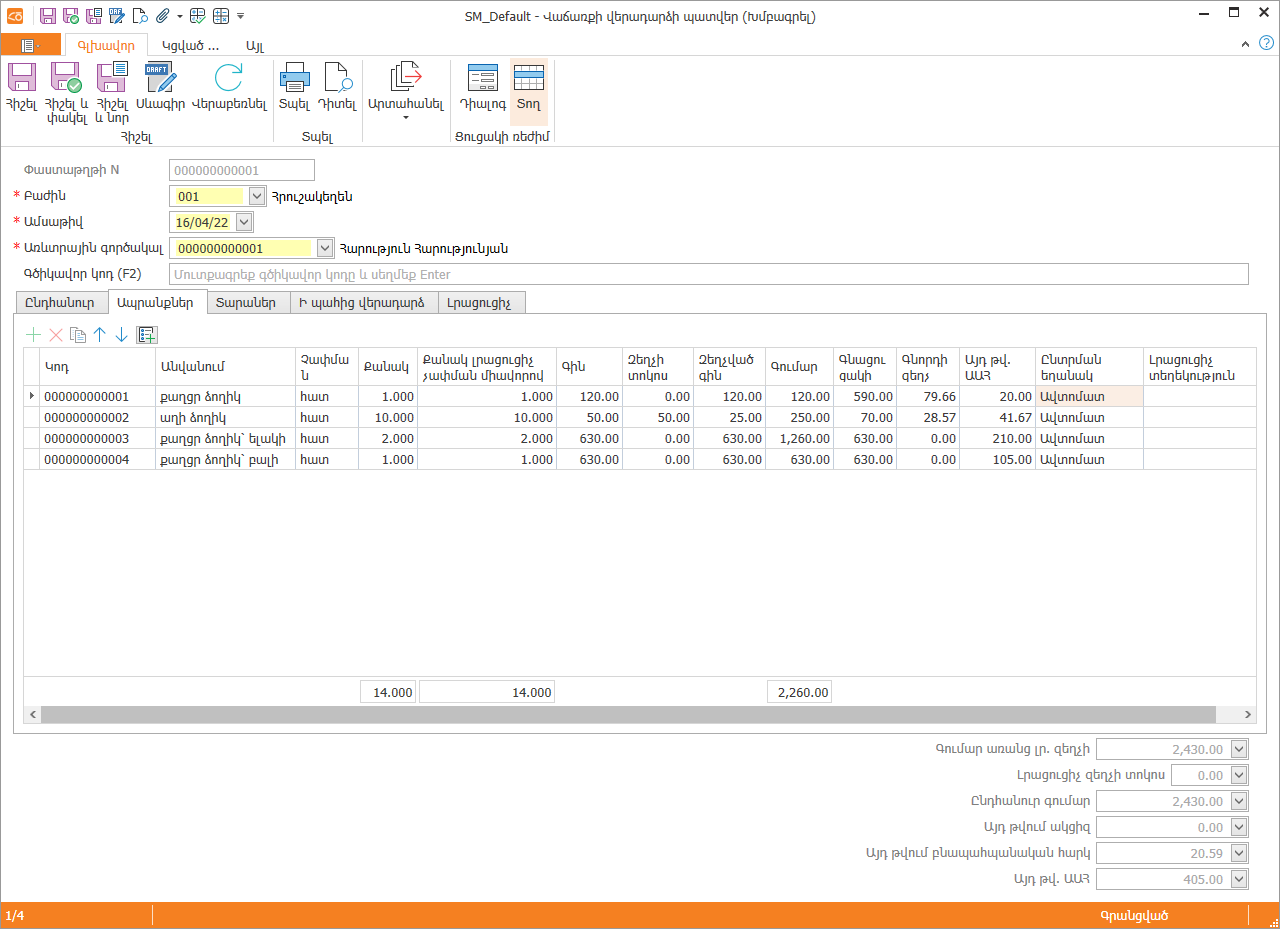
Task: Open the Արտահանել export dropdown
Action: point(406,92)
